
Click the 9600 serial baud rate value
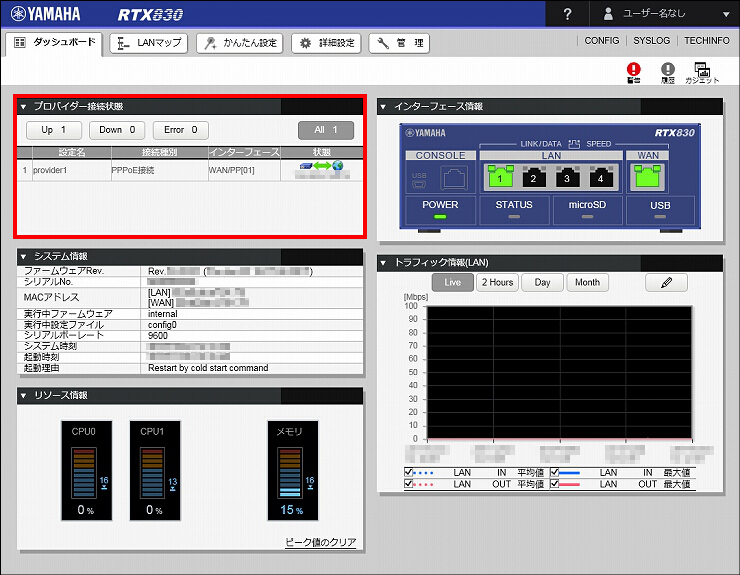pyautogui.click(x=158, y=336)
